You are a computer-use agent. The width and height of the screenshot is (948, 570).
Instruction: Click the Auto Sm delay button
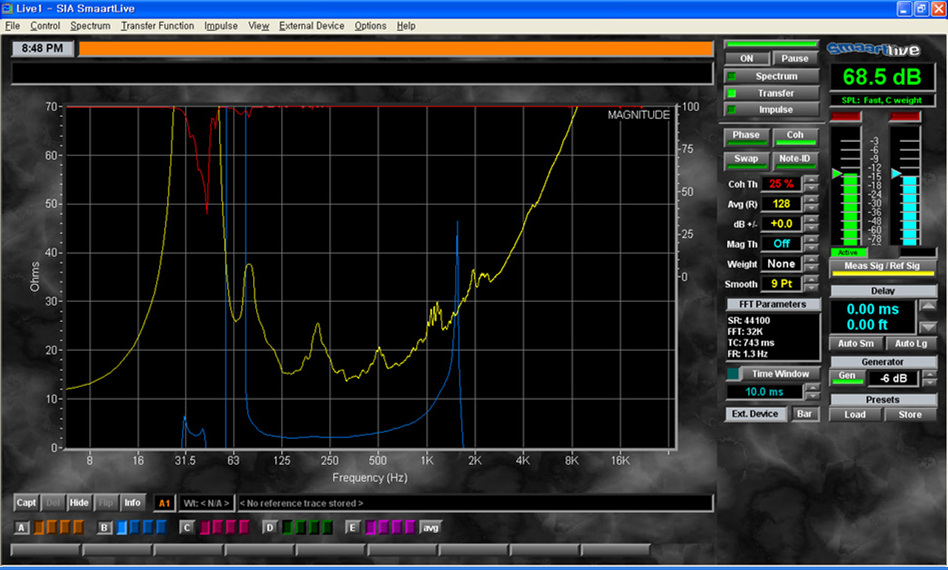tap(855, 343)
